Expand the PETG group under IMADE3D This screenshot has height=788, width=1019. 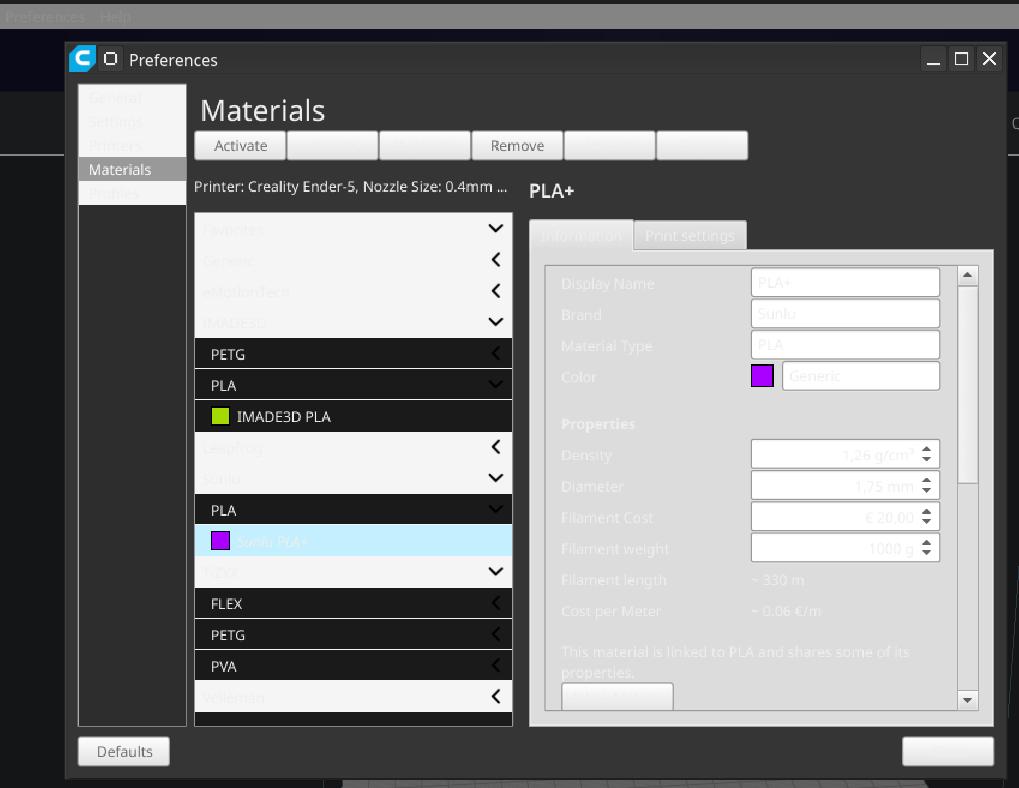tap(496, 353)
